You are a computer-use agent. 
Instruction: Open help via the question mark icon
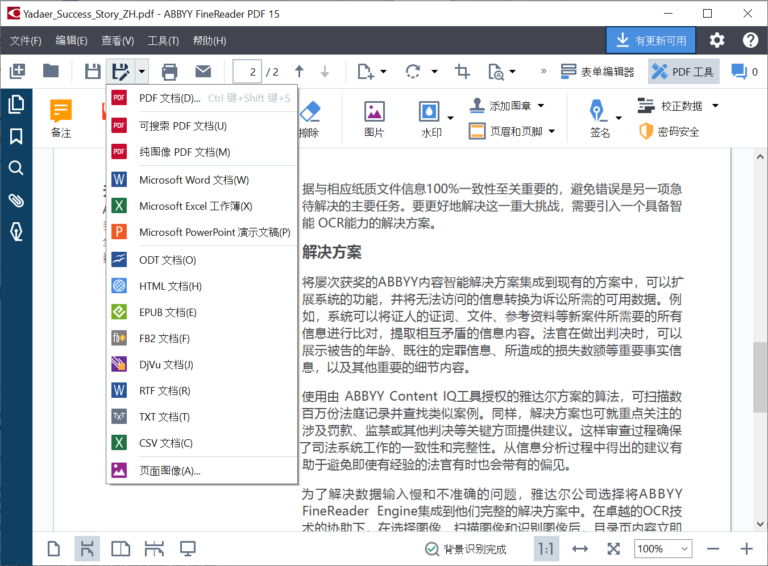[x=750, y=40]
